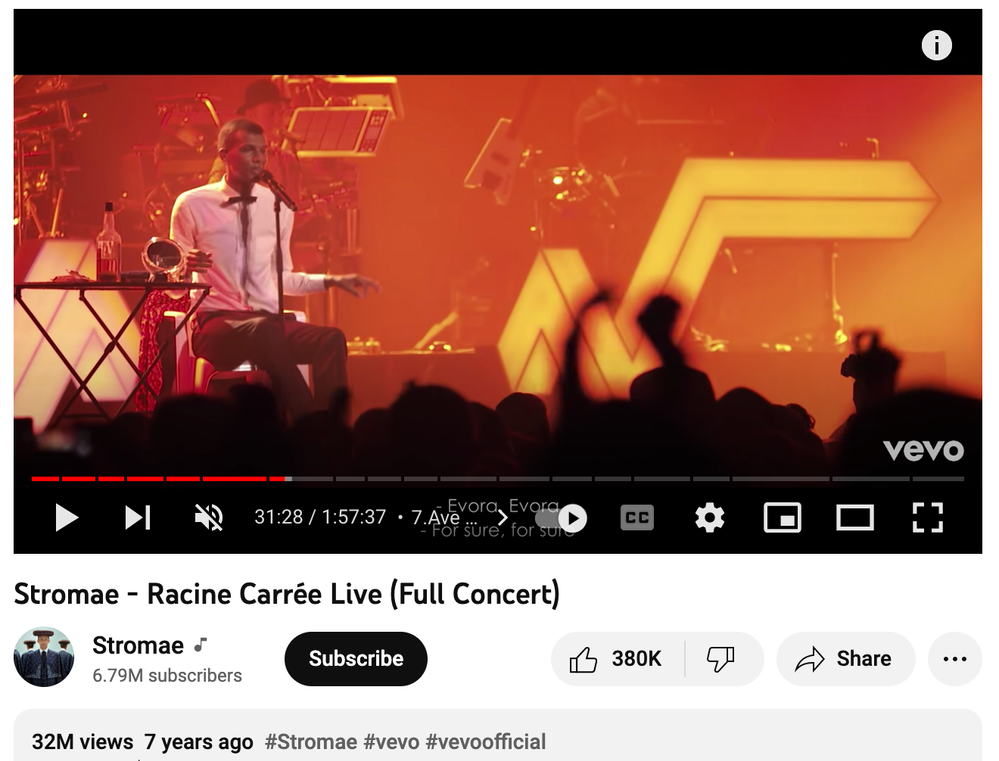Open the #Stromae hashtag

point(311,742)
